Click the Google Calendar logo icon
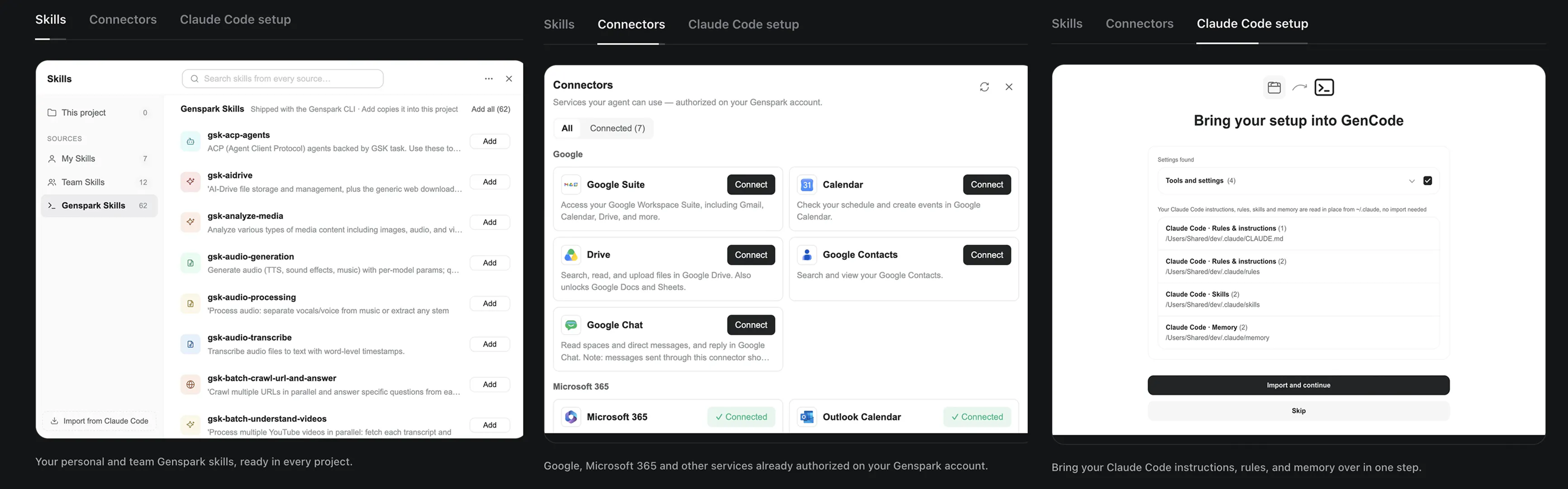This screenshot has height=489, width=1568. (x=807, y=185)
